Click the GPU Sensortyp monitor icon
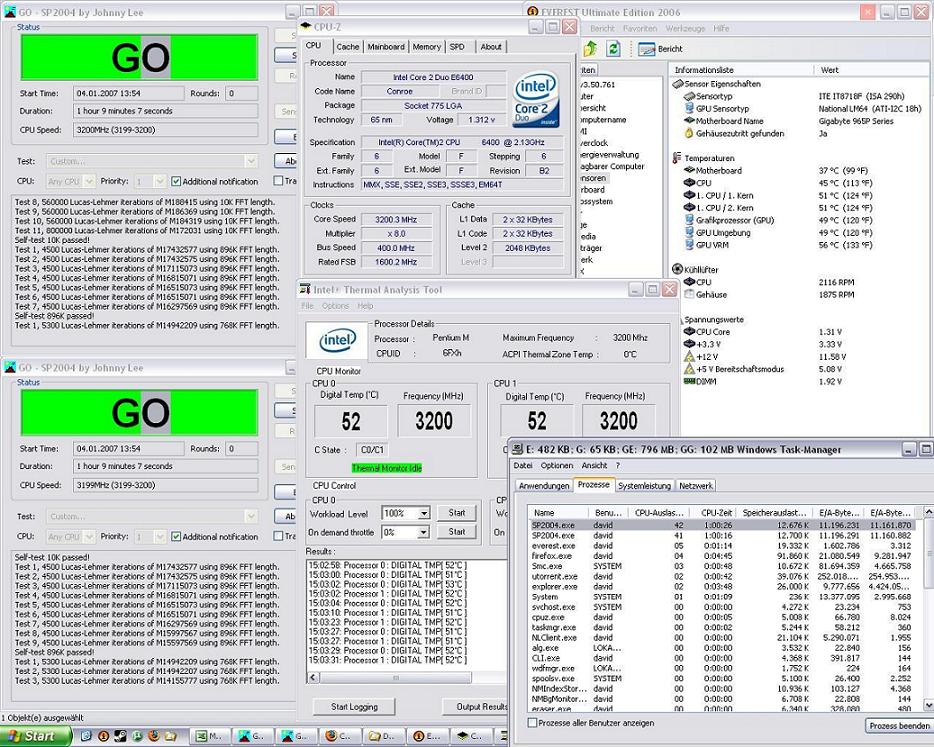Image resolution: width=934 pixels, height=747 pixels. [x=689, y=108]
